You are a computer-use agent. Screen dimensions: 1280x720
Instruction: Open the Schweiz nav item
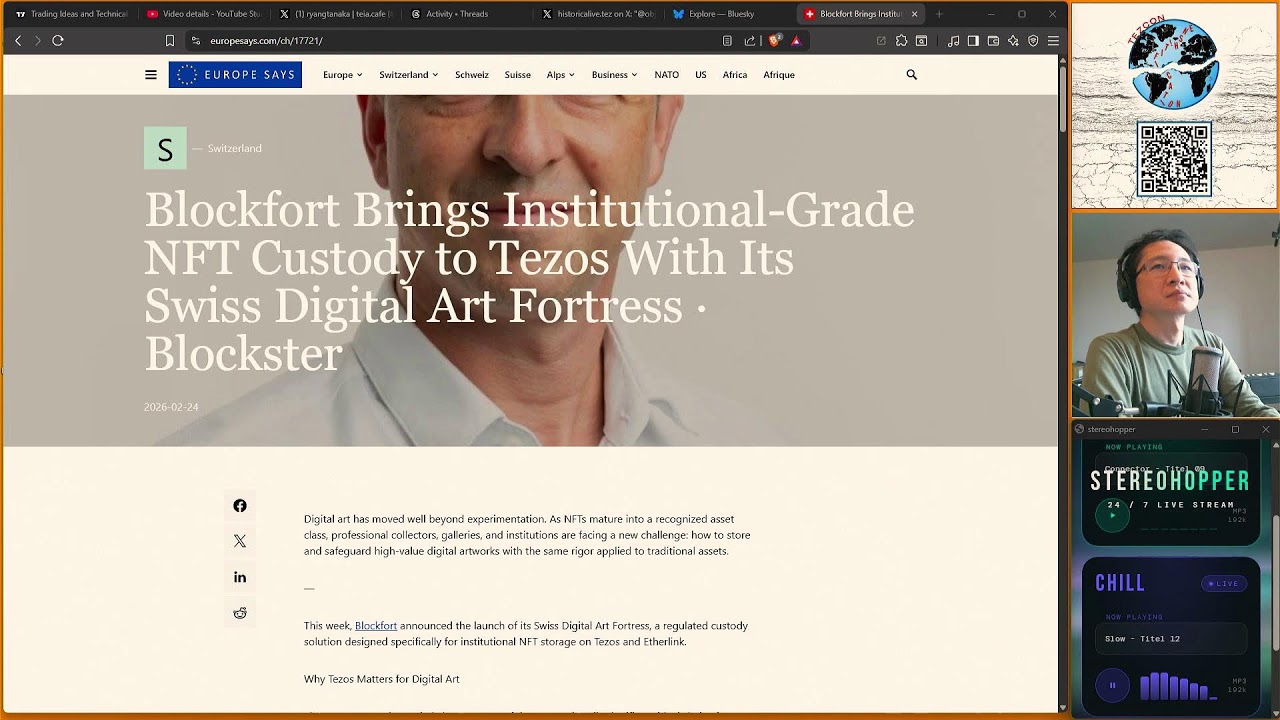click(472, 75)
